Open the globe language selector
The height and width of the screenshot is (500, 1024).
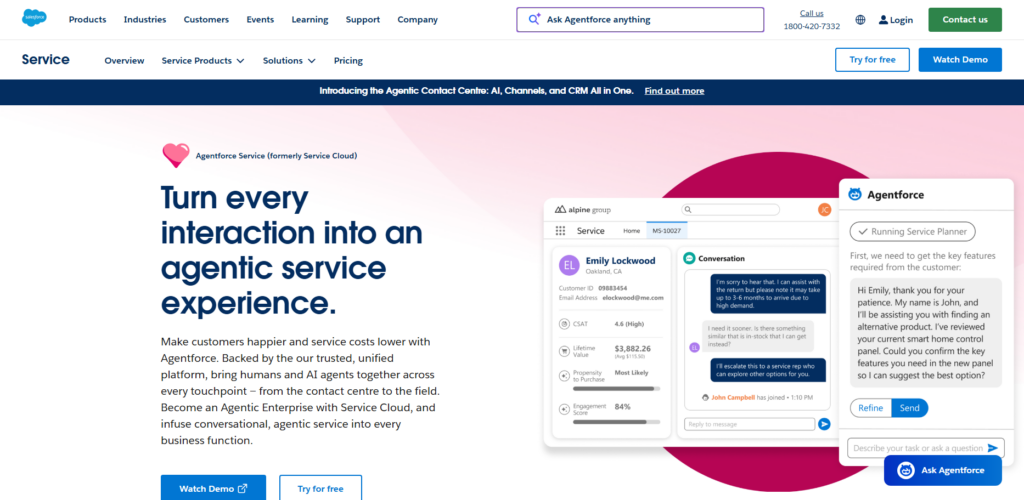coord(860,20)
